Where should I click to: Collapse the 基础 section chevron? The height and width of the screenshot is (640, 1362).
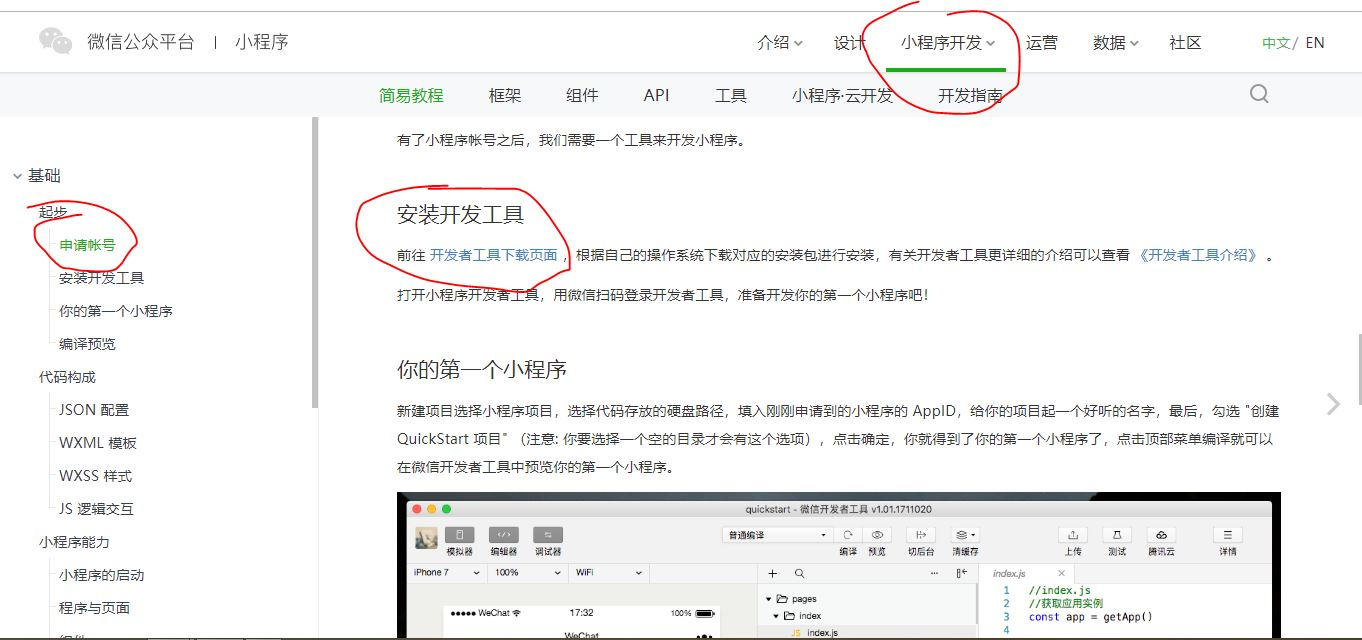click(17, 176)
